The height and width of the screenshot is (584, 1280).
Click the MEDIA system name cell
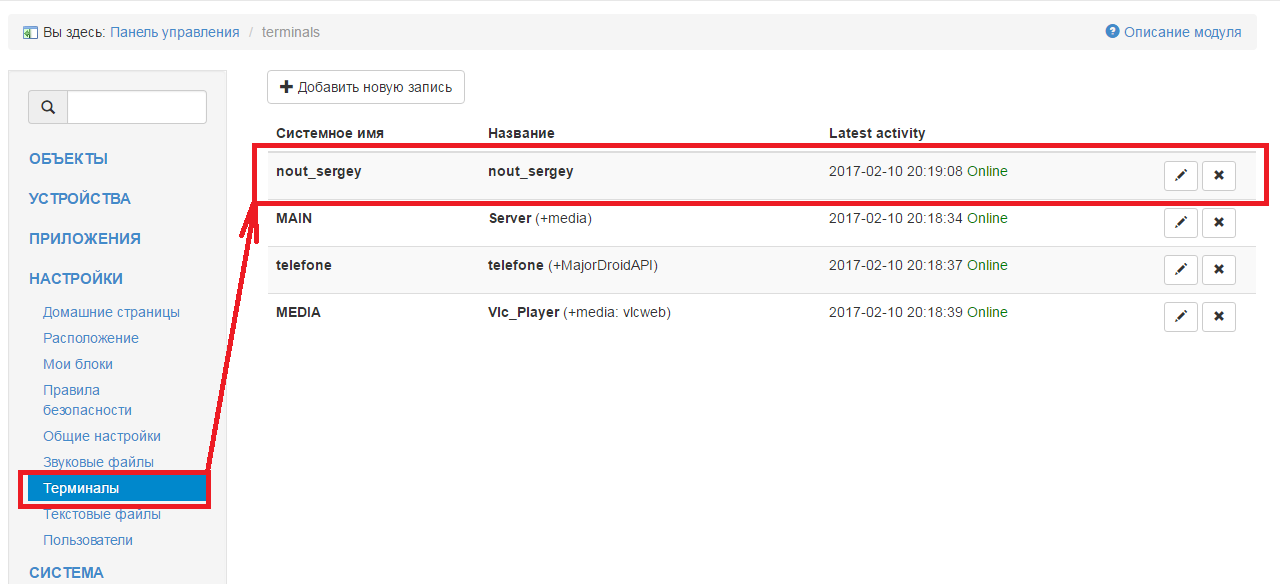(298, 312)
